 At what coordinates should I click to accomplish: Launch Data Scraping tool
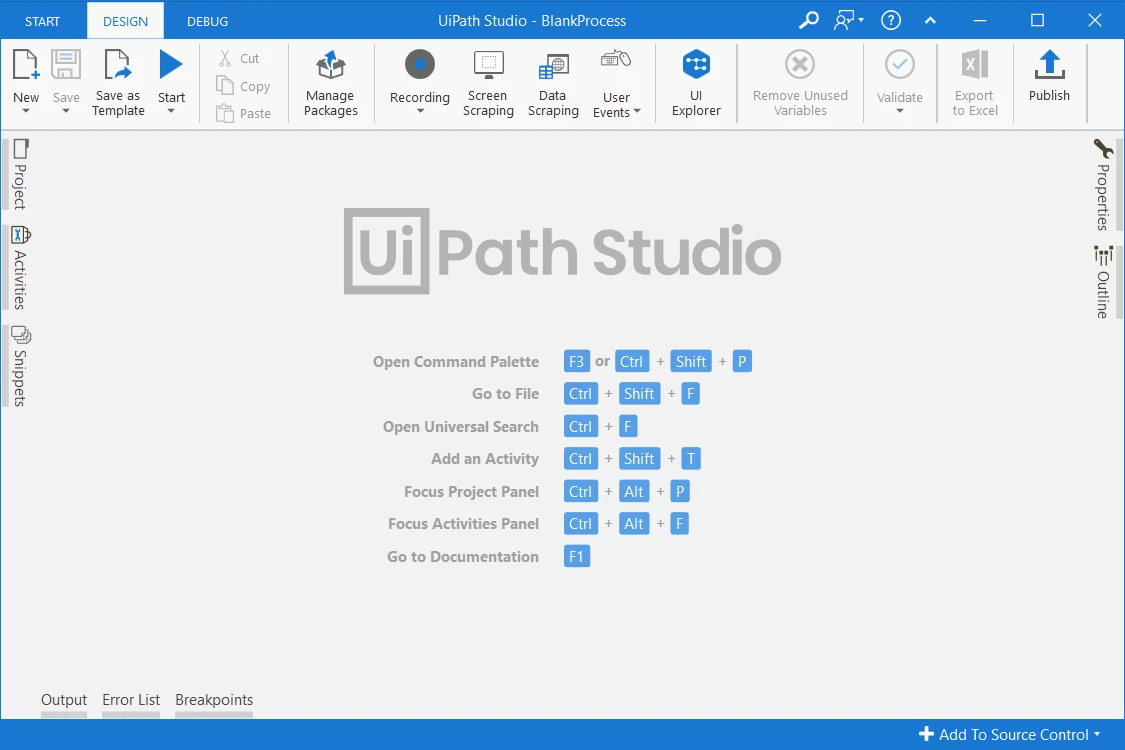tap(553, 83)
